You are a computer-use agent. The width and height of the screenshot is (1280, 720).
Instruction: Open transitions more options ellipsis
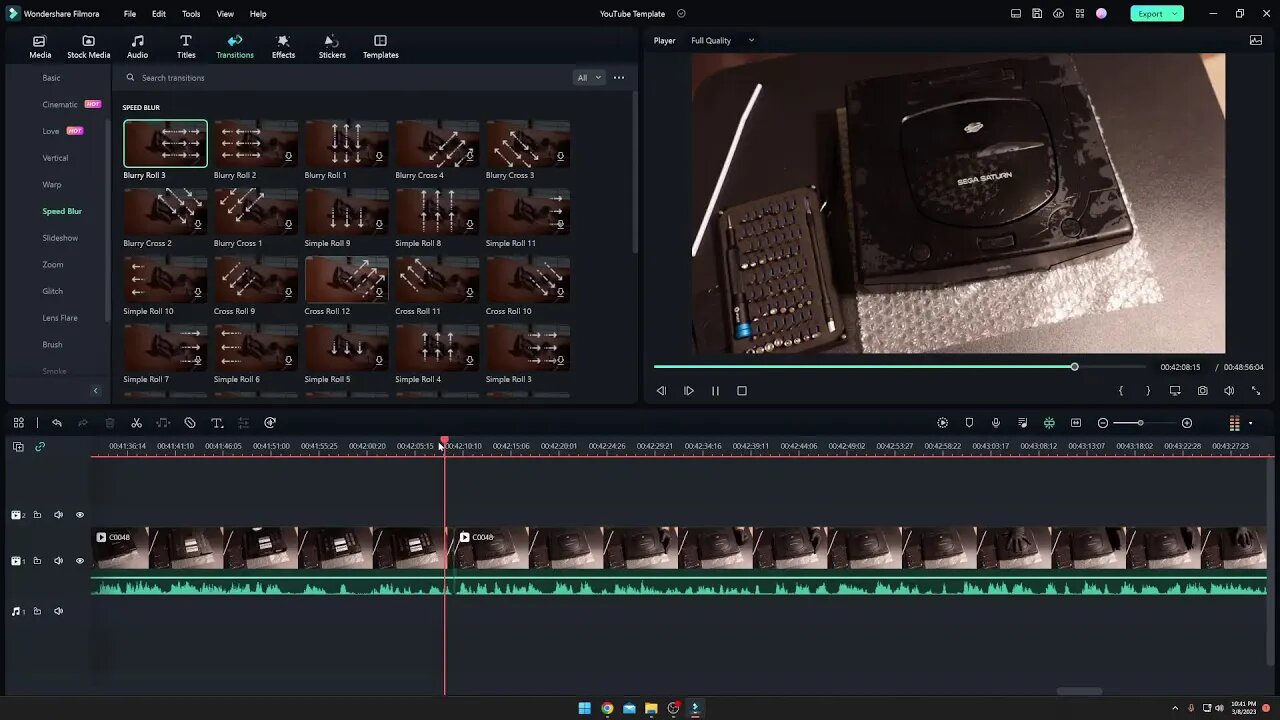619,78
